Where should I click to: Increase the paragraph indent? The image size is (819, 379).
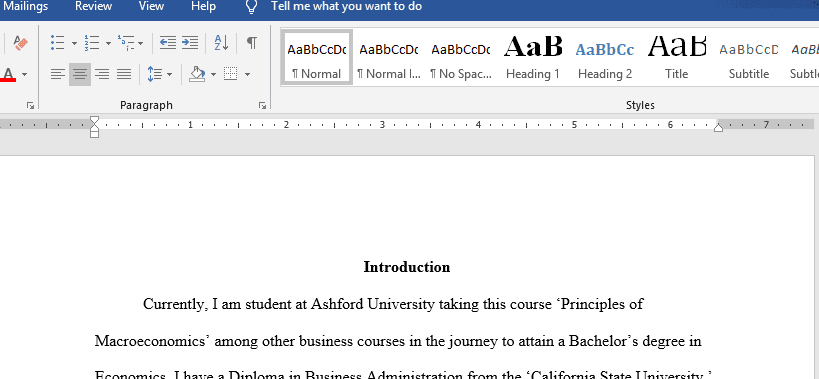[190, 43]
